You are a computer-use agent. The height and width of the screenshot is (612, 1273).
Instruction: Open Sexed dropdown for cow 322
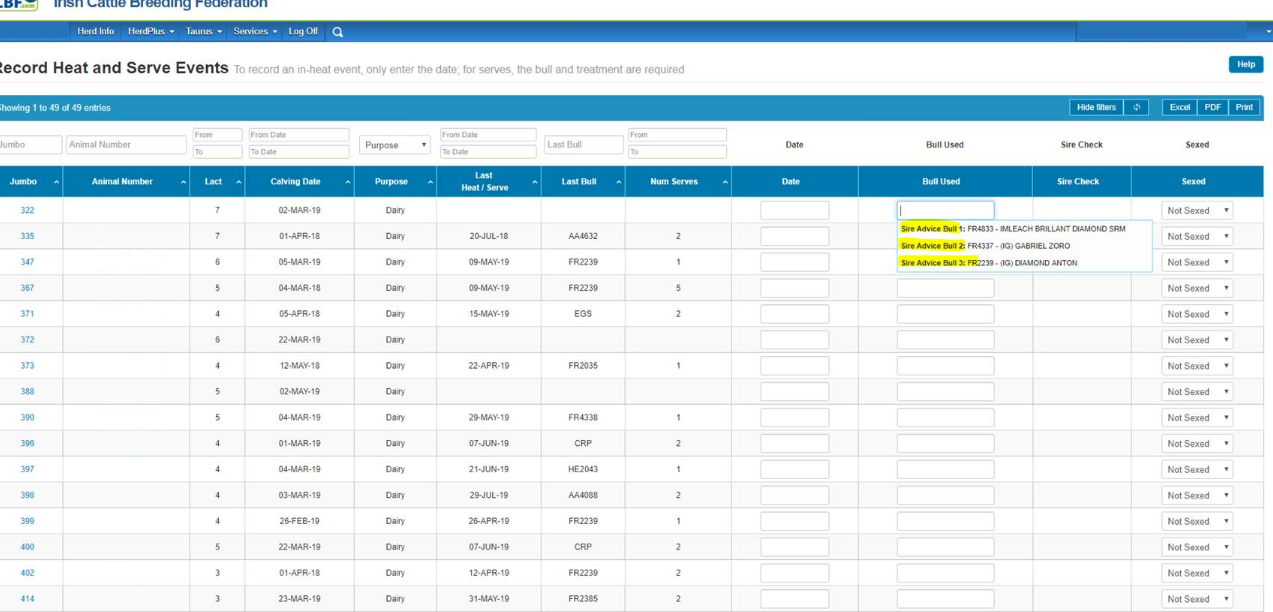pyautogui.click(x=1196, y=211)
